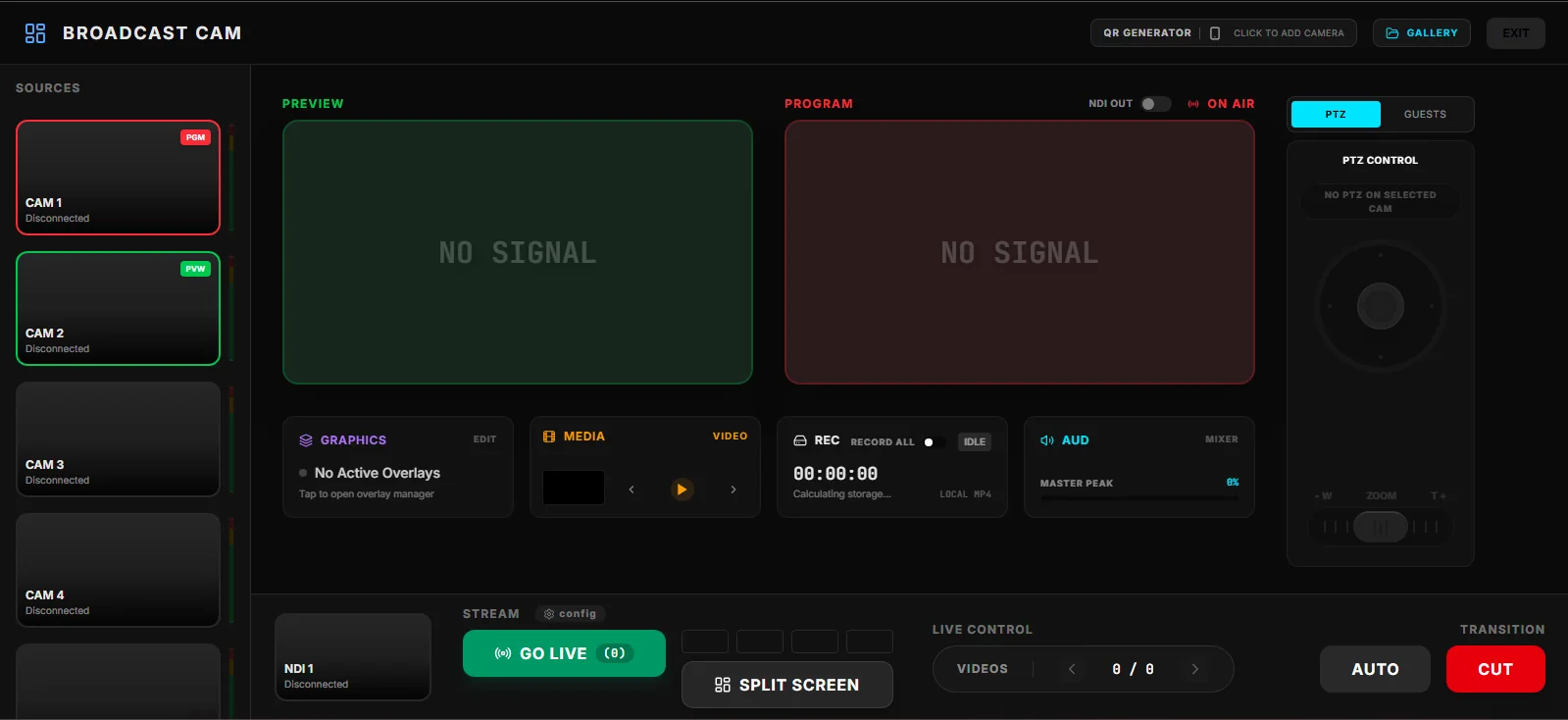Screen dimensions: 1568x720
Task: Click the Video label in Media panel
Action: click(730, 437)
